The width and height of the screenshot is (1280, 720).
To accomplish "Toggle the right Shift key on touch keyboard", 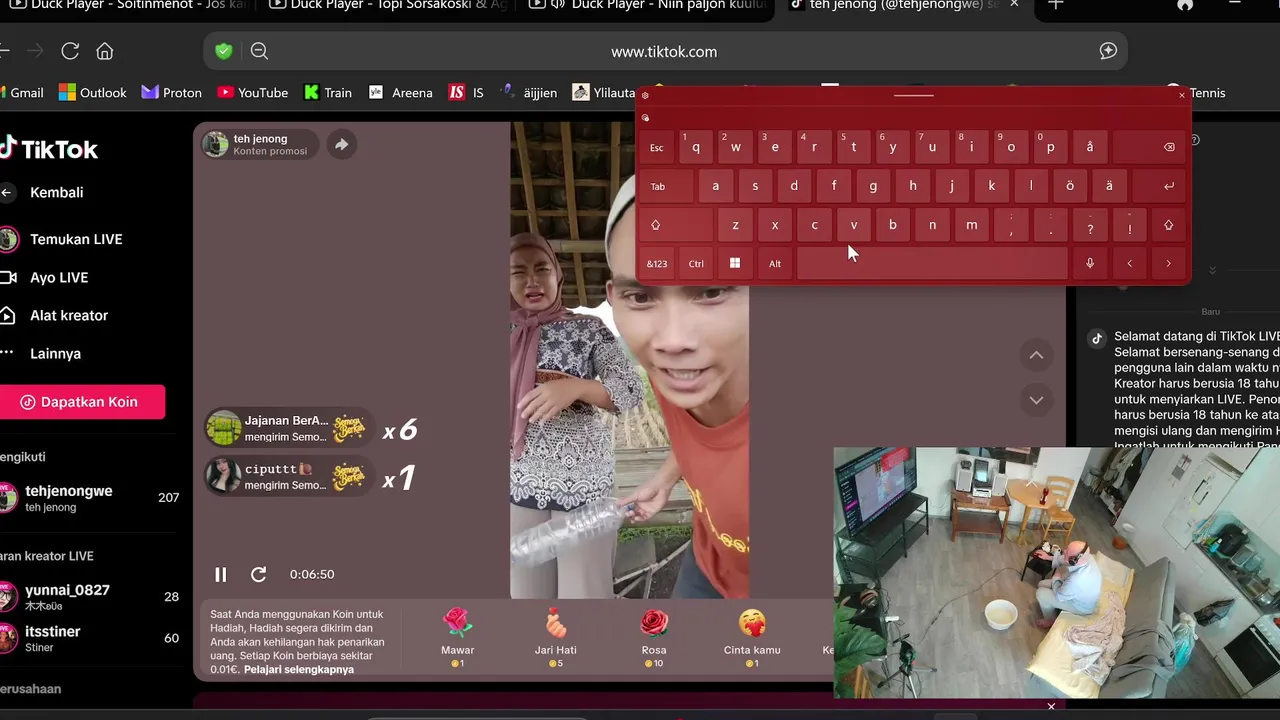I will pos(1168,225).
